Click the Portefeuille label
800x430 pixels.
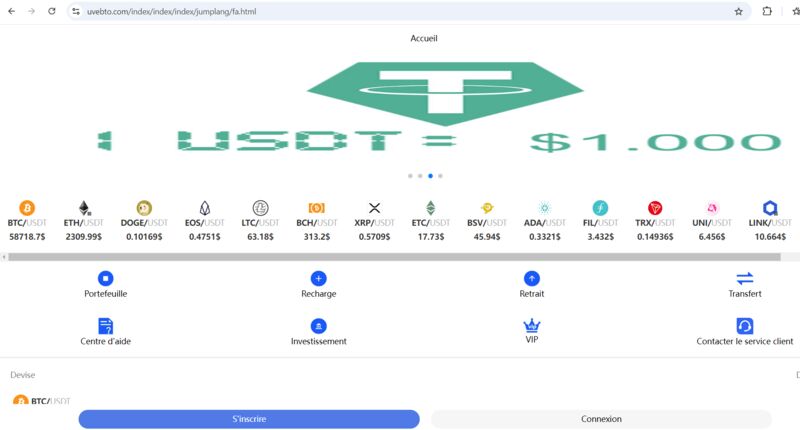point(106,294)
